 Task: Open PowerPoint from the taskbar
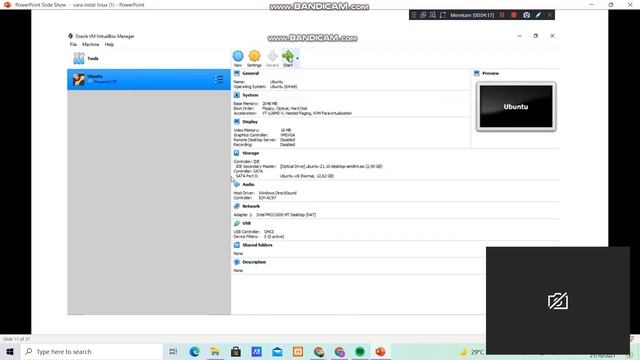coord(380,351)
